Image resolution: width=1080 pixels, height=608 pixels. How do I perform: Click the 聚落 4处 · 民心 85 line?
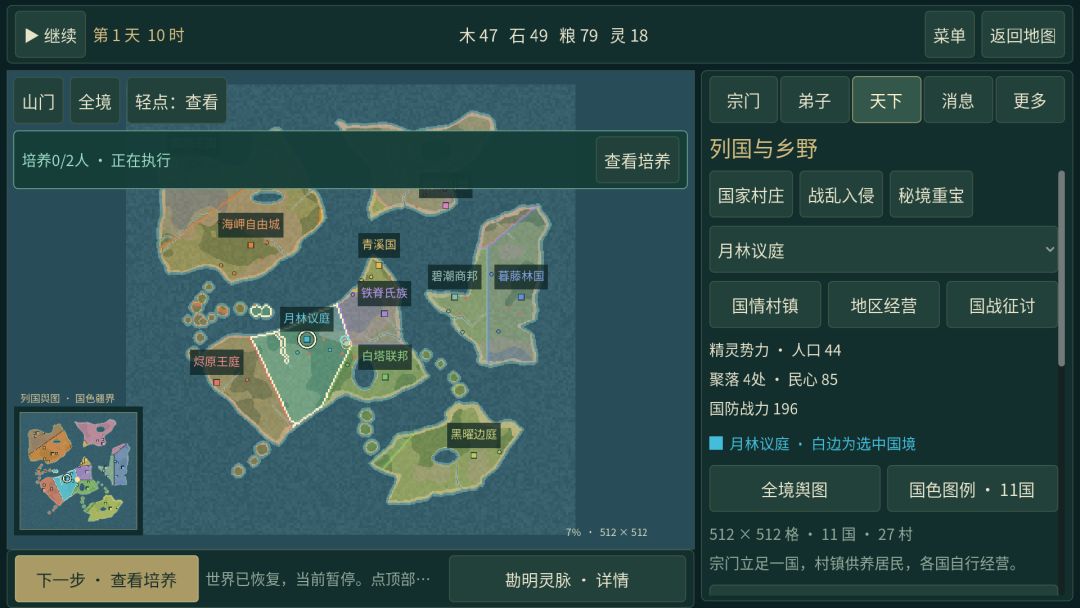click(x=773, y=379)
